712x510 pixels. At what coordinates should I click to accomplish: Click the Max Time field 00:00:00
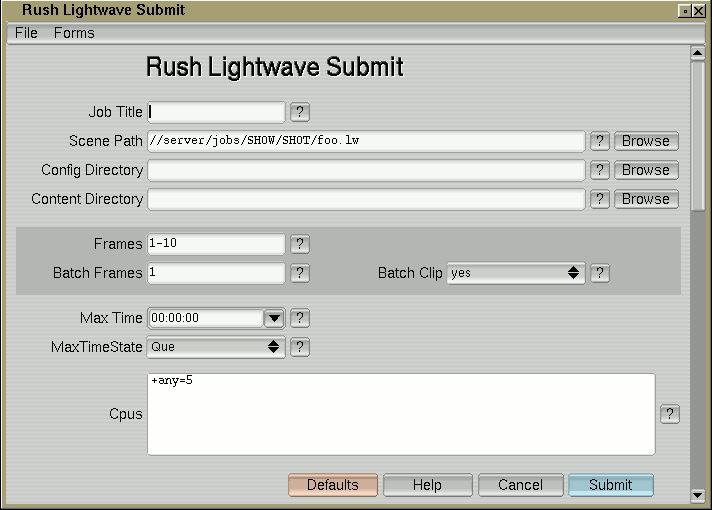206,318
